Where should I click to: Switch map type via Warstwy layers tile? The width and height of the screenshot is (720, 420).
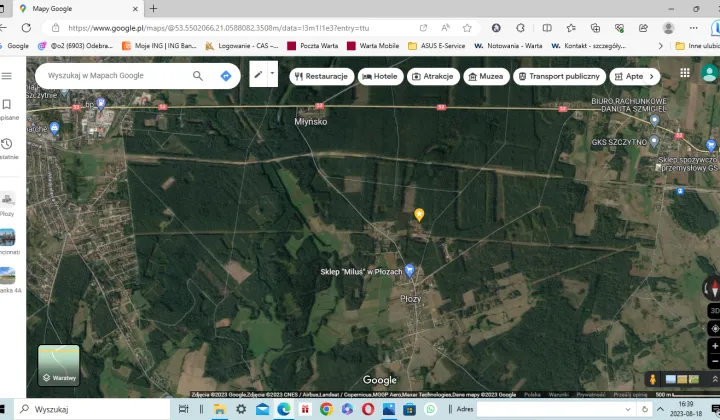pos(59,365)
